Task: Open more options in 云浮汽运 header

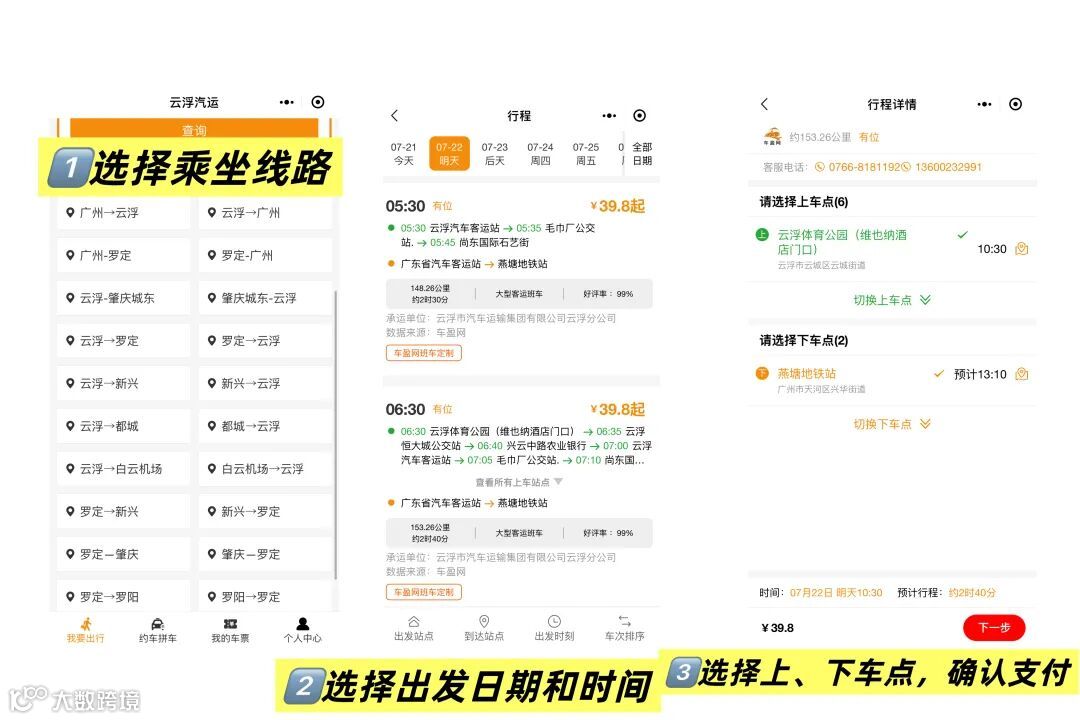Action: (x=287, y=102)
